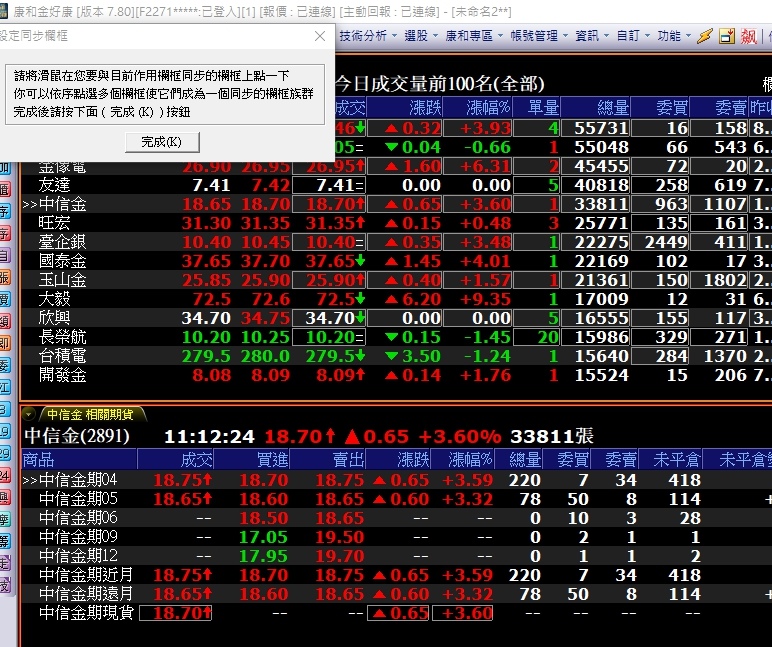772x647 pixels.
Task: Open the round dropdown beside 中信金 相關期貨 tab
Action: click(29, 415)
